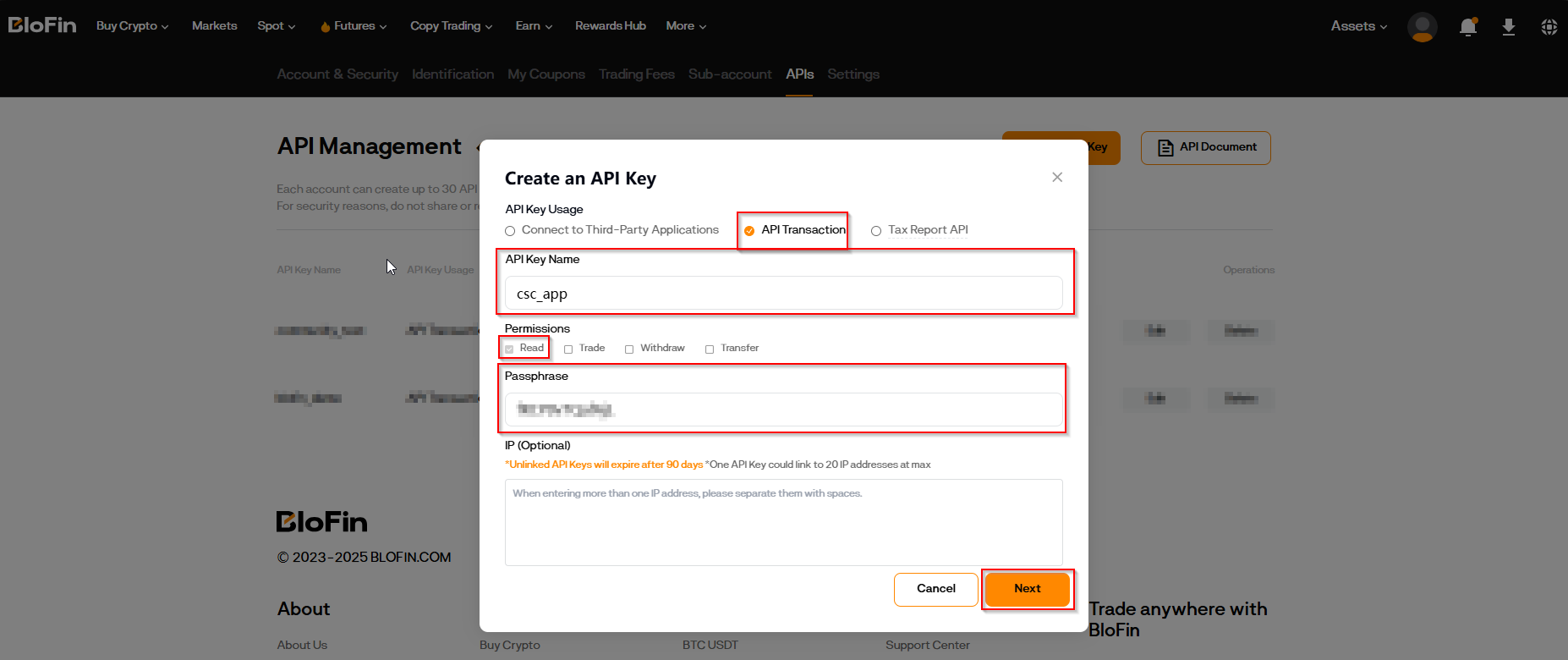Open the Assets dropdown

coord(1358,26)
